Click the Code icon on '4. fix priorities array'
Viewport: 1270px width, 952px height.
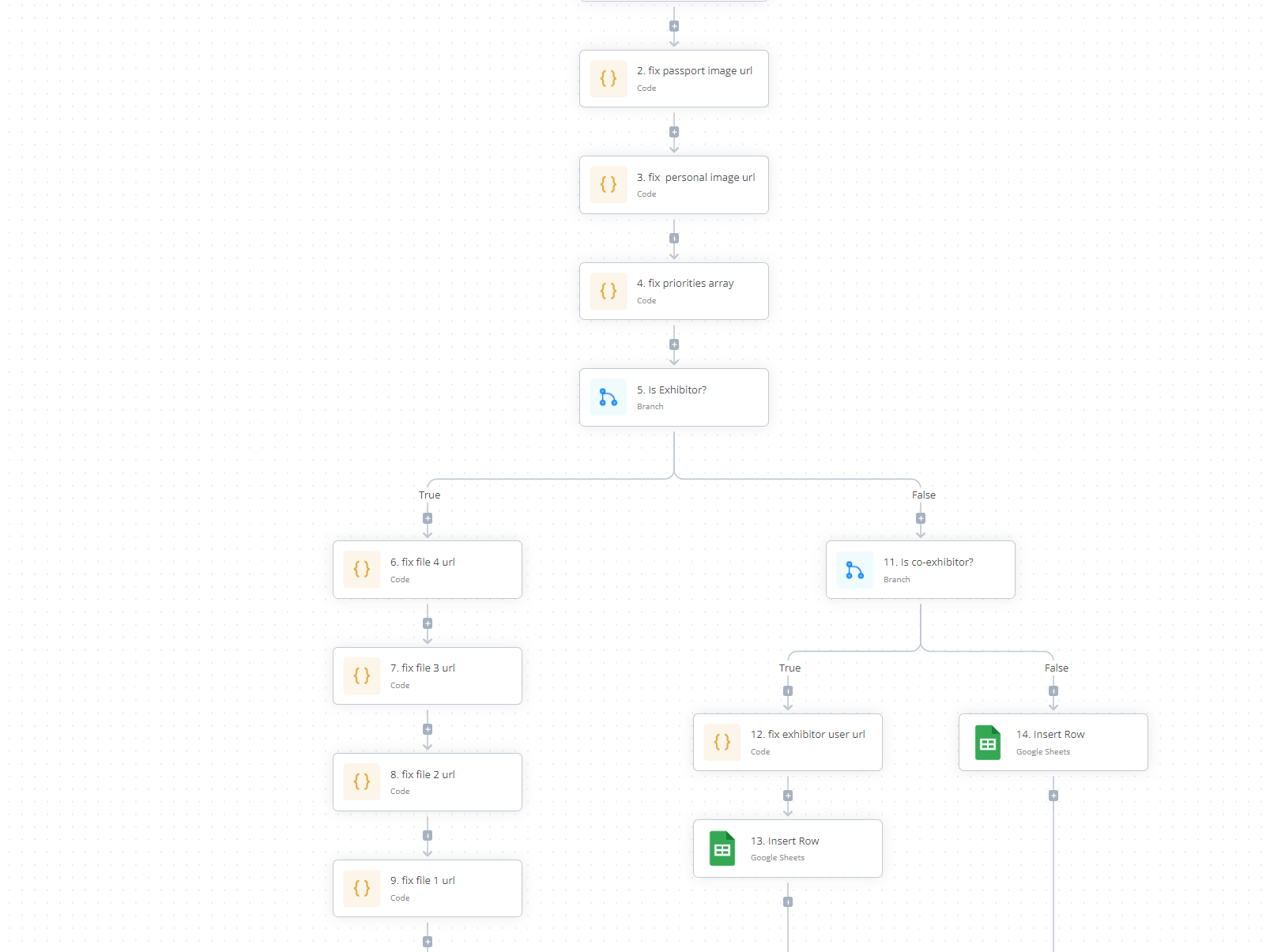(x=609, y=291)
